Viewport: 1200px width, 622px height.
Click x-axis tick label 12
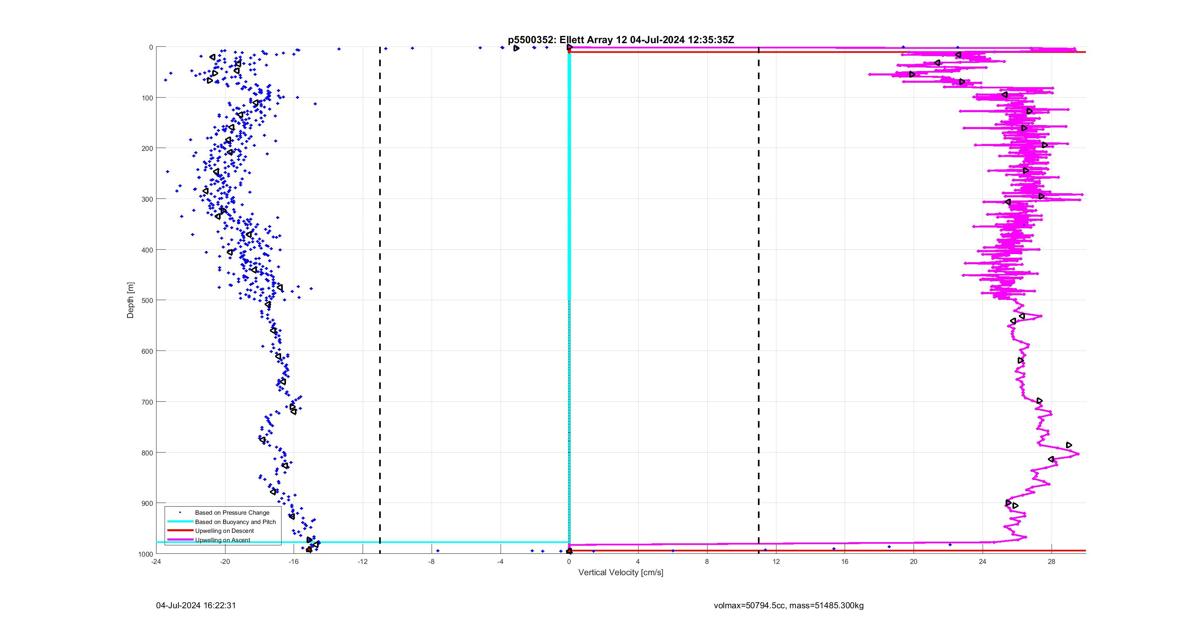pyautogui.click(x=776, y=561)
